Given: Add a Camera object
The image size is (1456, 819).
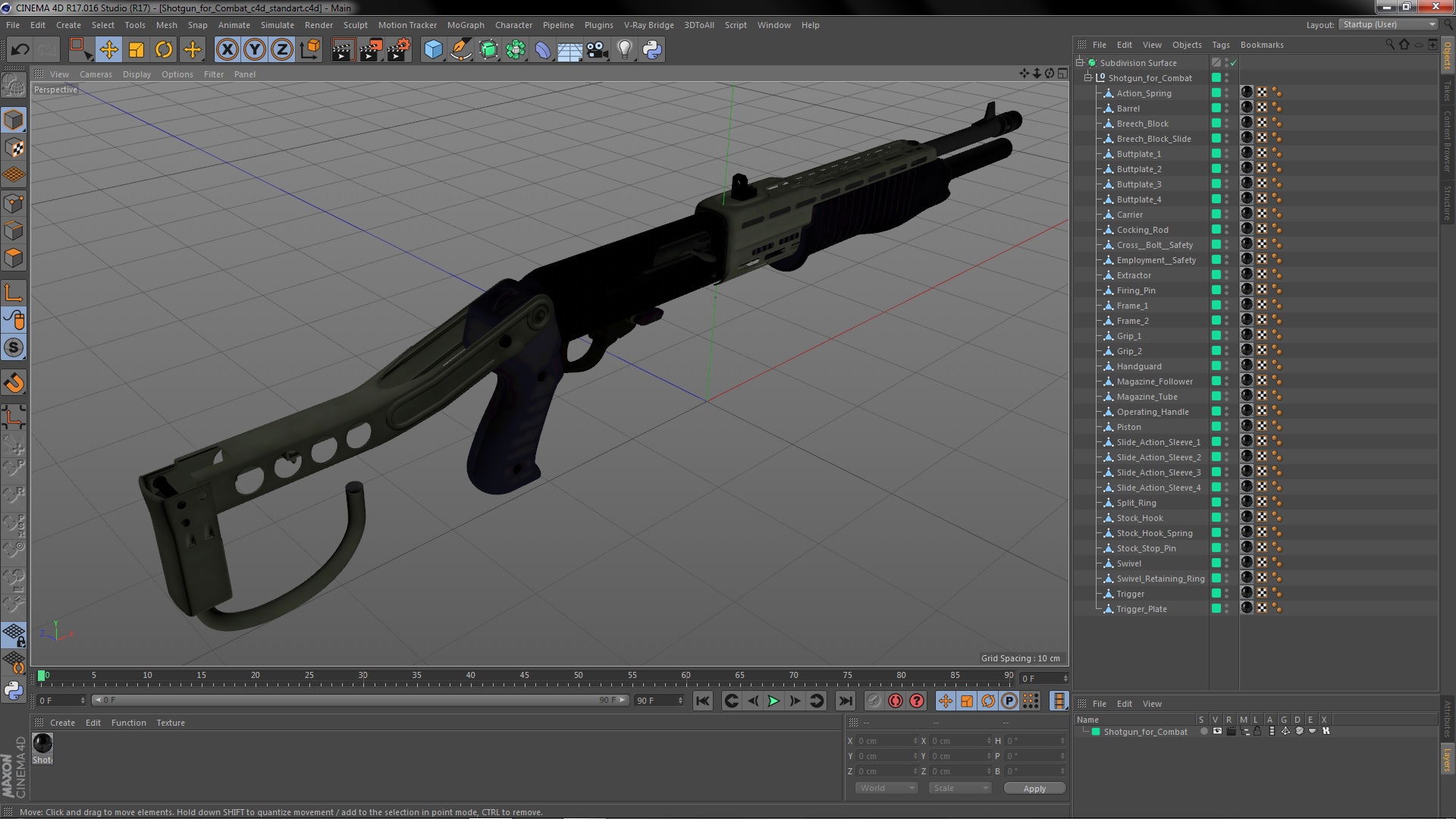Looking at the screenshot, I should (598, 50).
